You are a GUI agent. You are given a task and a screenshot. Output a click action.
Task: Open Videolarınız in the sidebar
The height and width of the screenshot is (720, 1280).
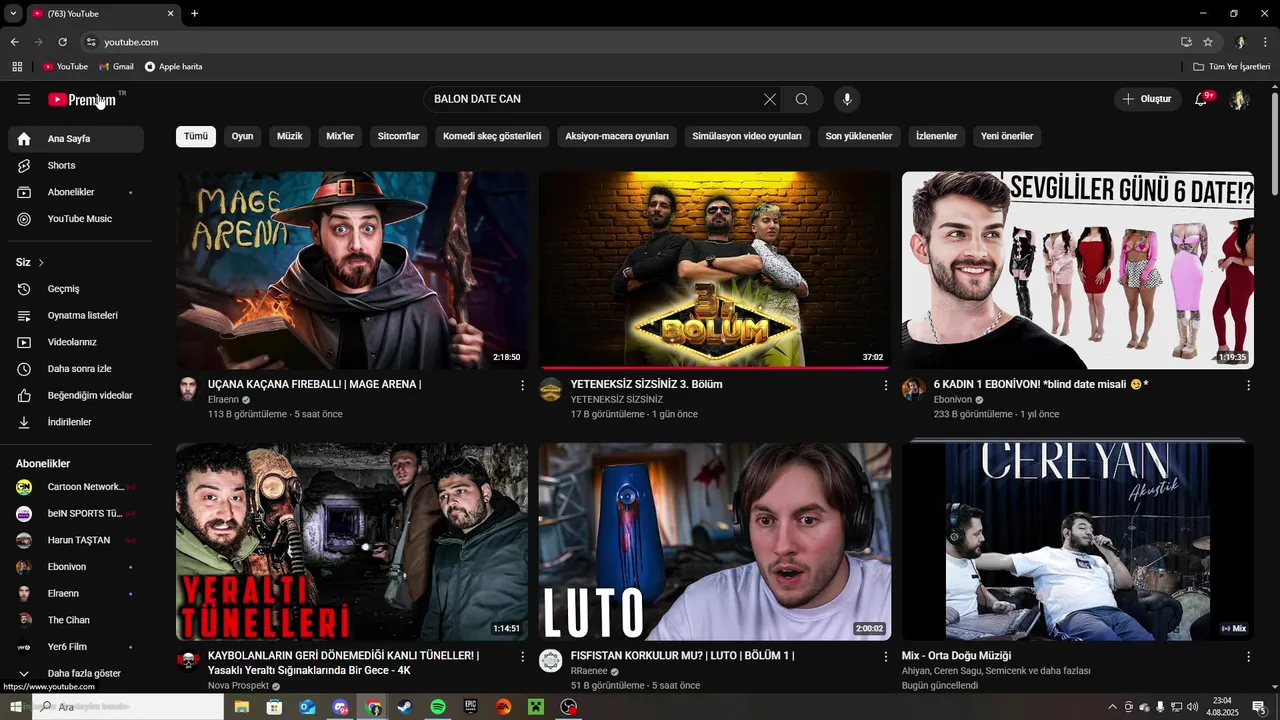76,342
